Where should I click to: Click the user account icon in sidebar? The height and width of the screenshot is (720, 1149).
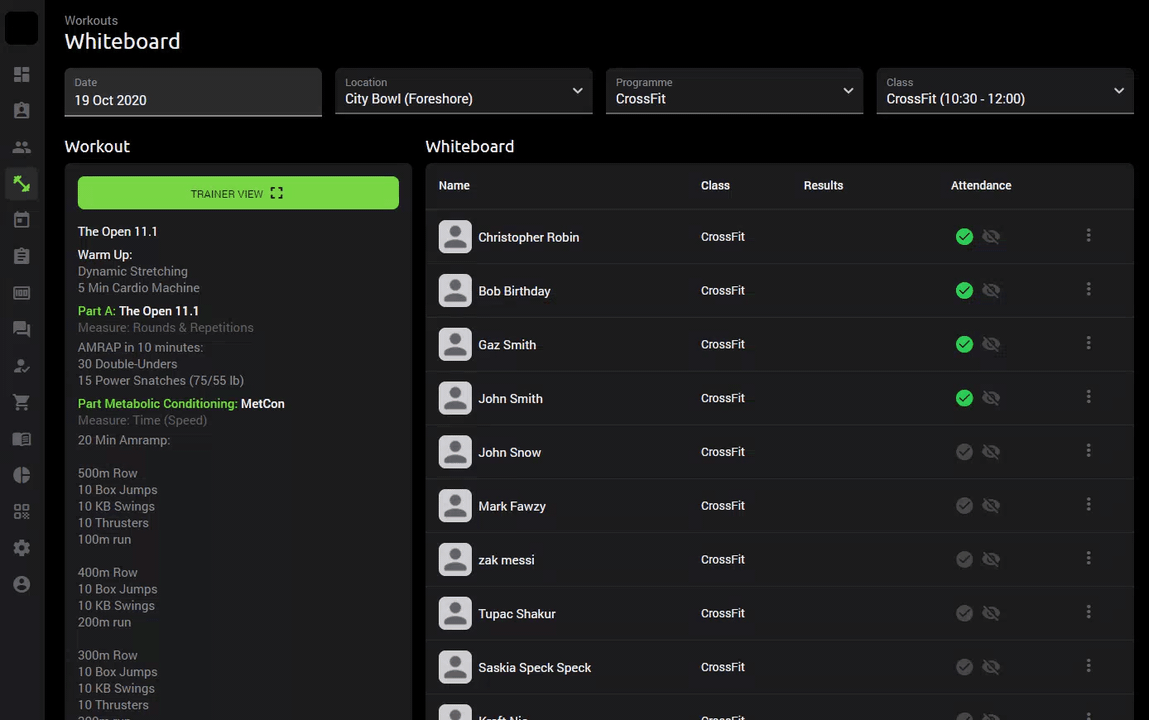tap(21, 584)
